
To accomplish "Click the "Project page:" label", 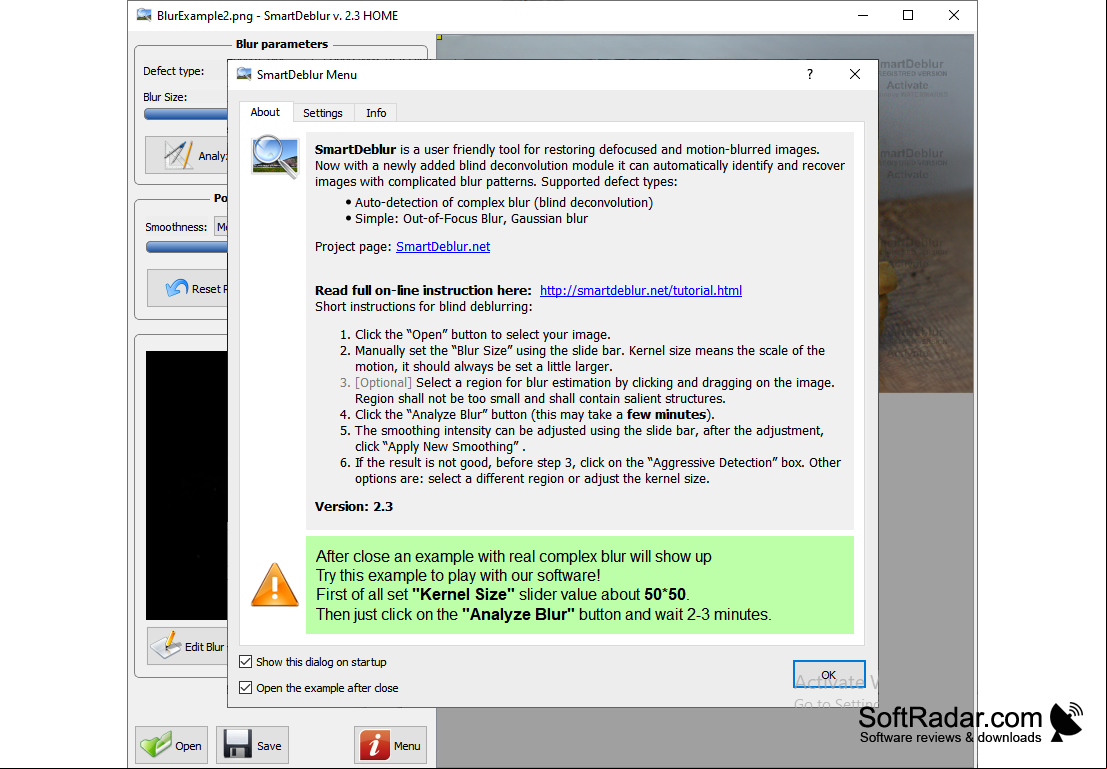I will [353, 246].
